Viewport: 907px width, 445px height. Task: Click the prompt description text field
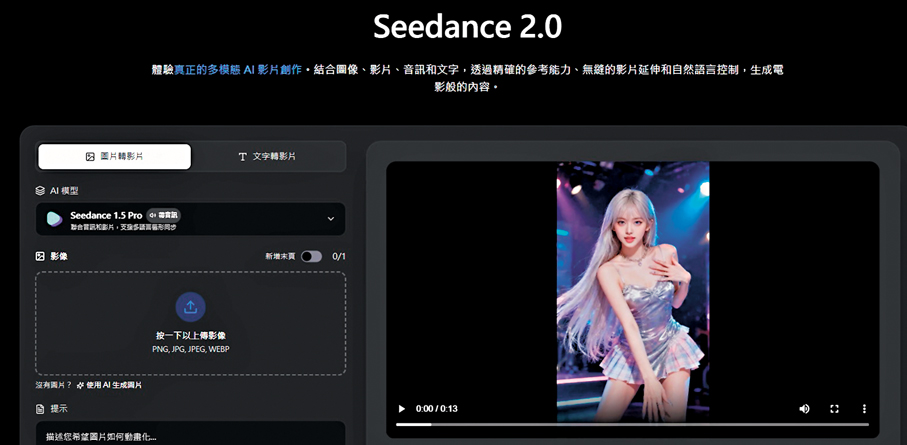coord(190,436)
